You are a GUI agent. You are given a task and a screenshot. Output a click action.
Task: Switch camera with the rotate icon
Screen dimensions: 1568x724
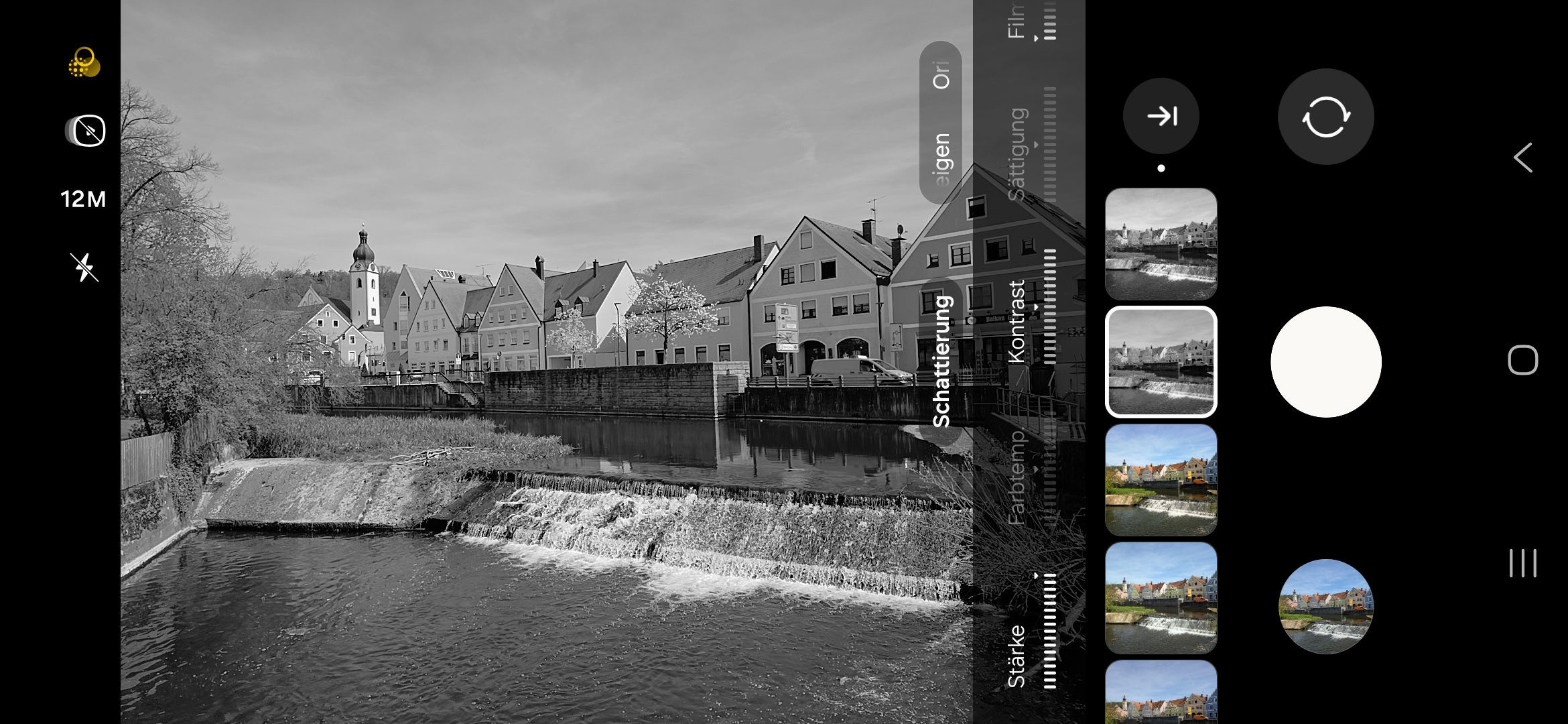pos(1325,117)
